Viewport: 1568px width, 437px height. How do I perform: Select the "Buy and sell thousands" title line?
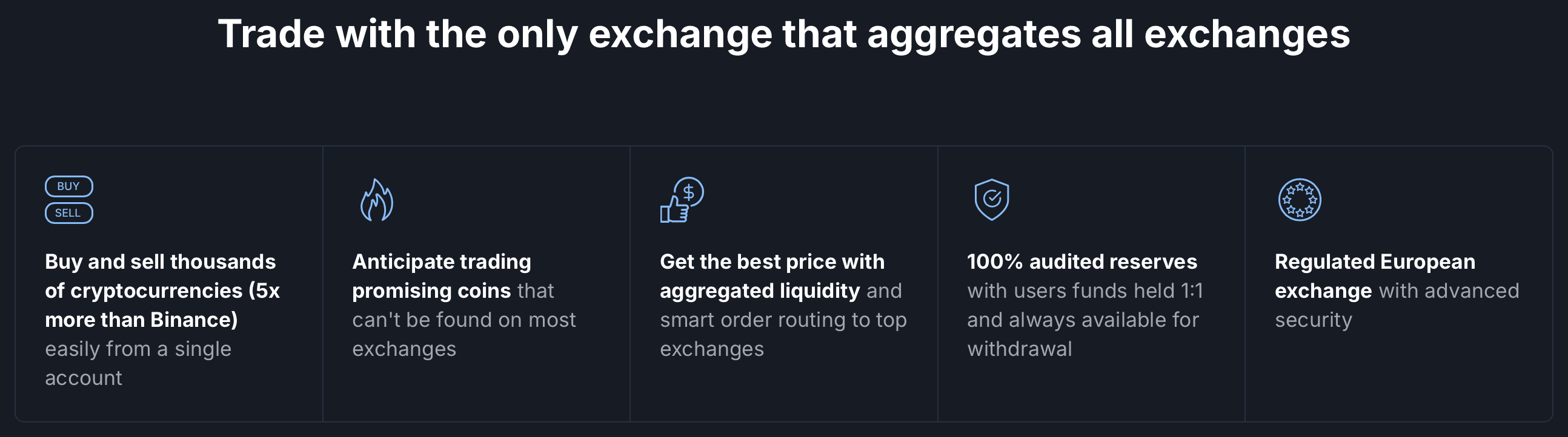[160, 262]
